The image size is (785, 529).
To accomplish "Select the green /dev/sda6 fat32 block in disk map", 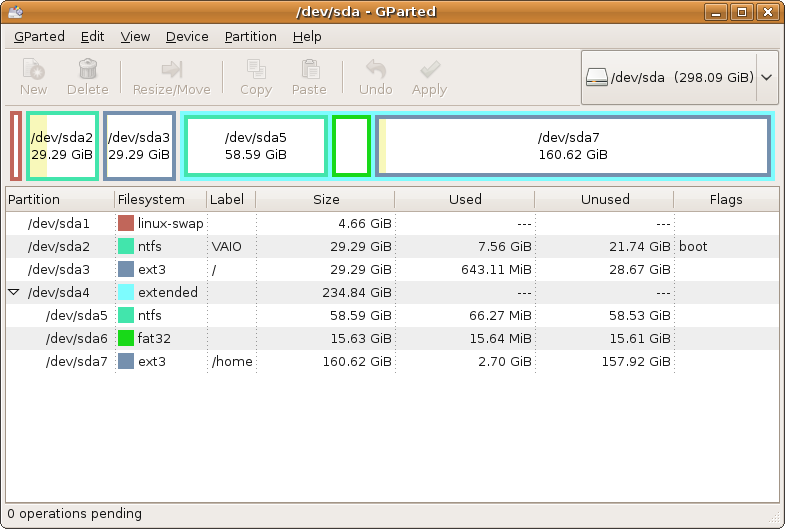I will 351,146.
